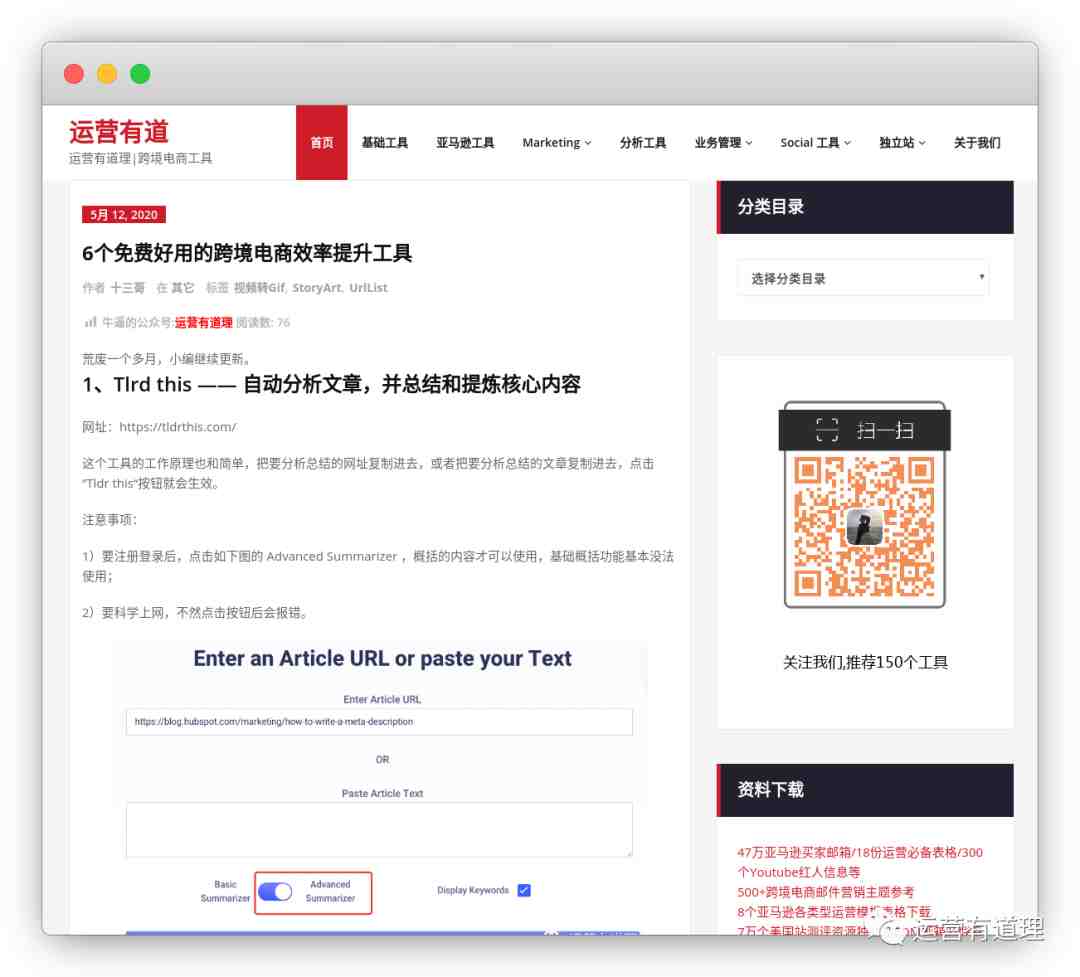Expand the 独立站 dropdown menu

tap(902, 143)
